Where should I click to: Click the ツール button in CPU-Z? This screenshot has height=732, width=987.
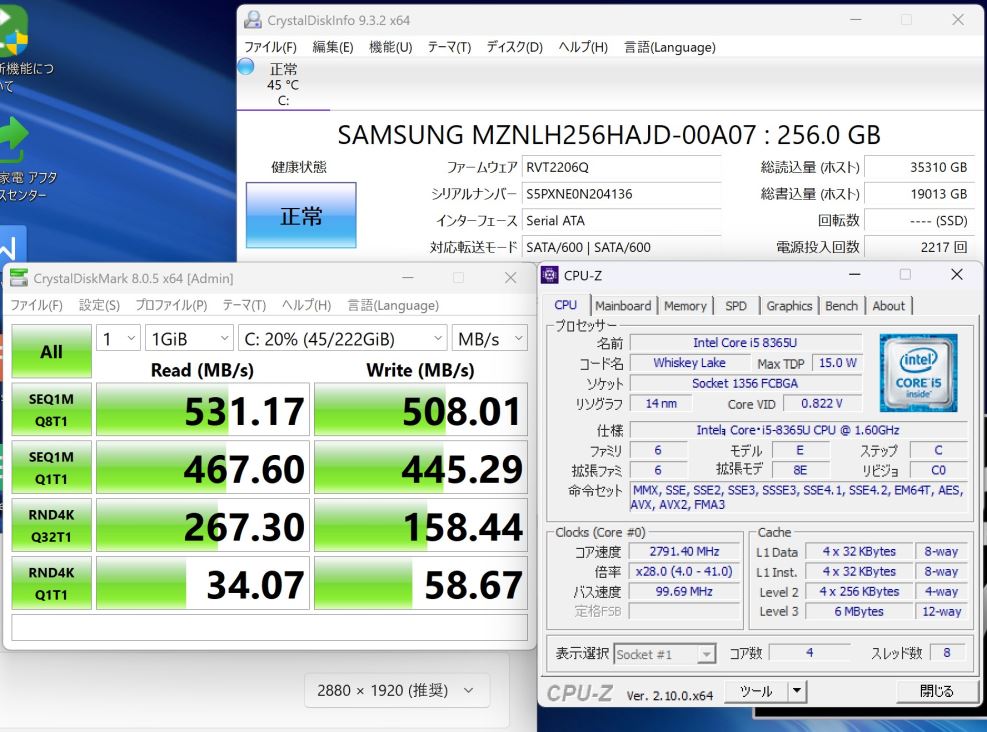[757, 691]
